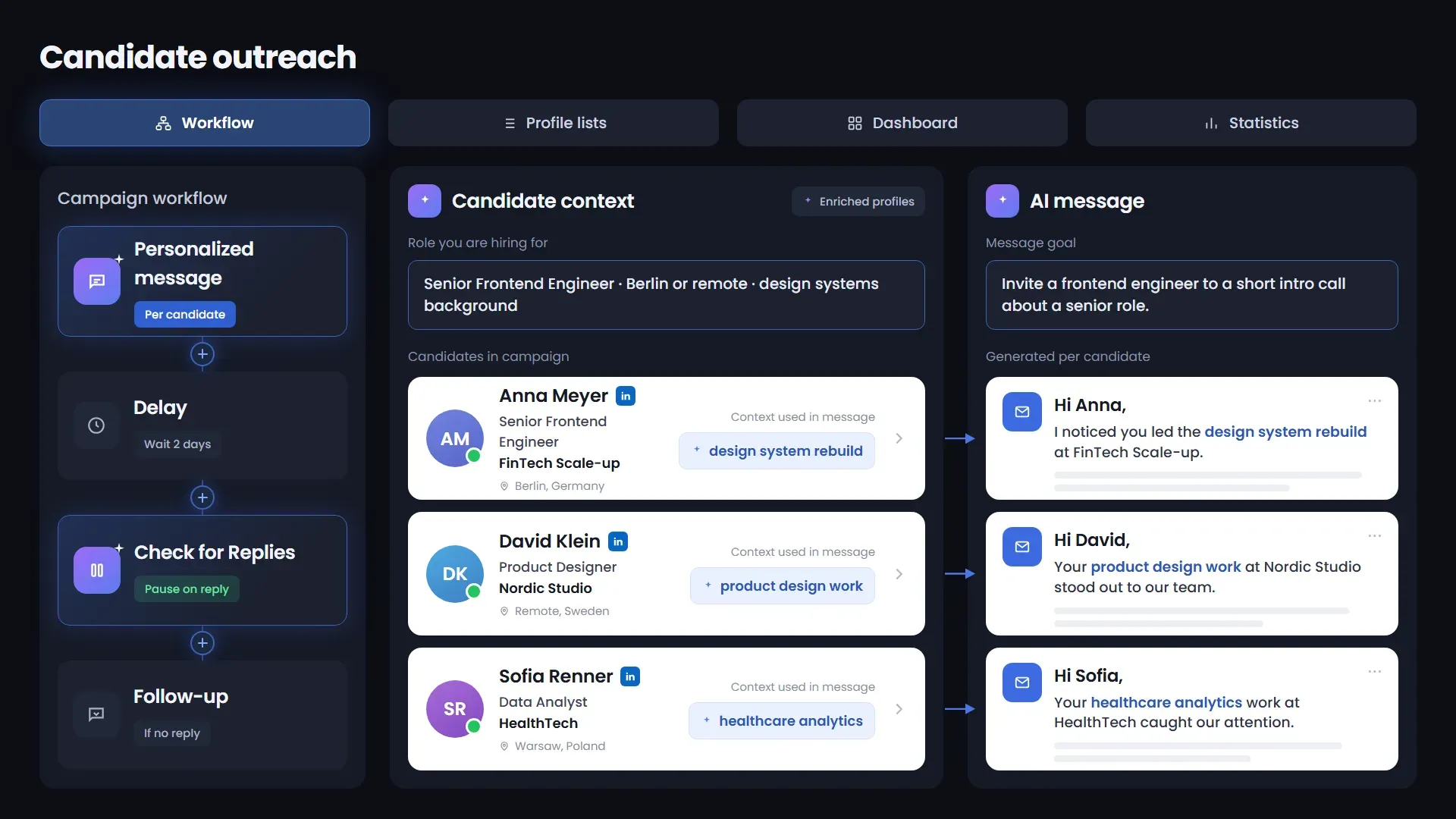Viewport: 1456px width, 819px height.
Task: Click the AI message sparkle icon
Action: [1003, 201]
